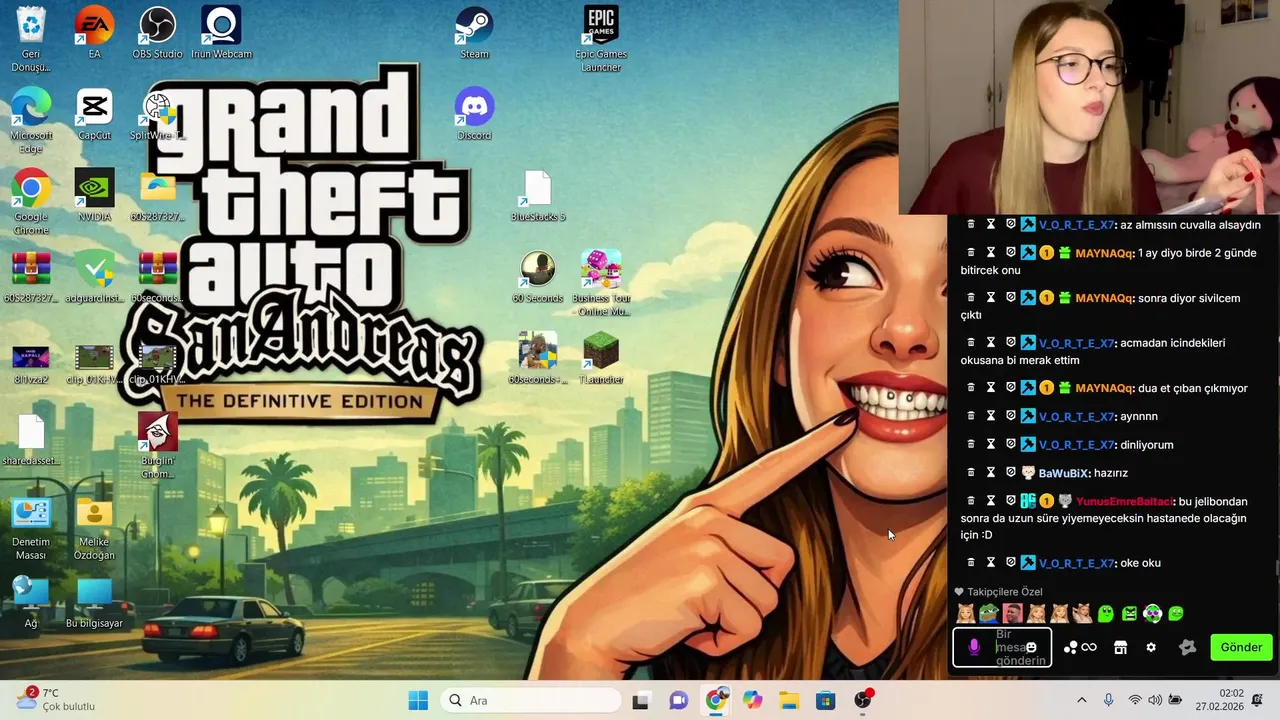Click the purple microphone in chat box
Screen dimensions: 1280x720
(974, 648)
